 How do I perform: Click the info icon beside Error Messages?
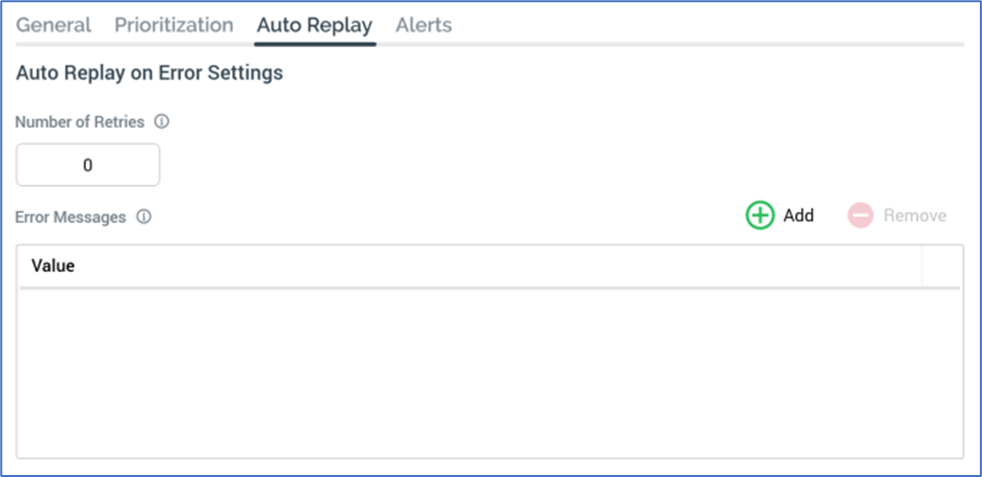(144, 216)
